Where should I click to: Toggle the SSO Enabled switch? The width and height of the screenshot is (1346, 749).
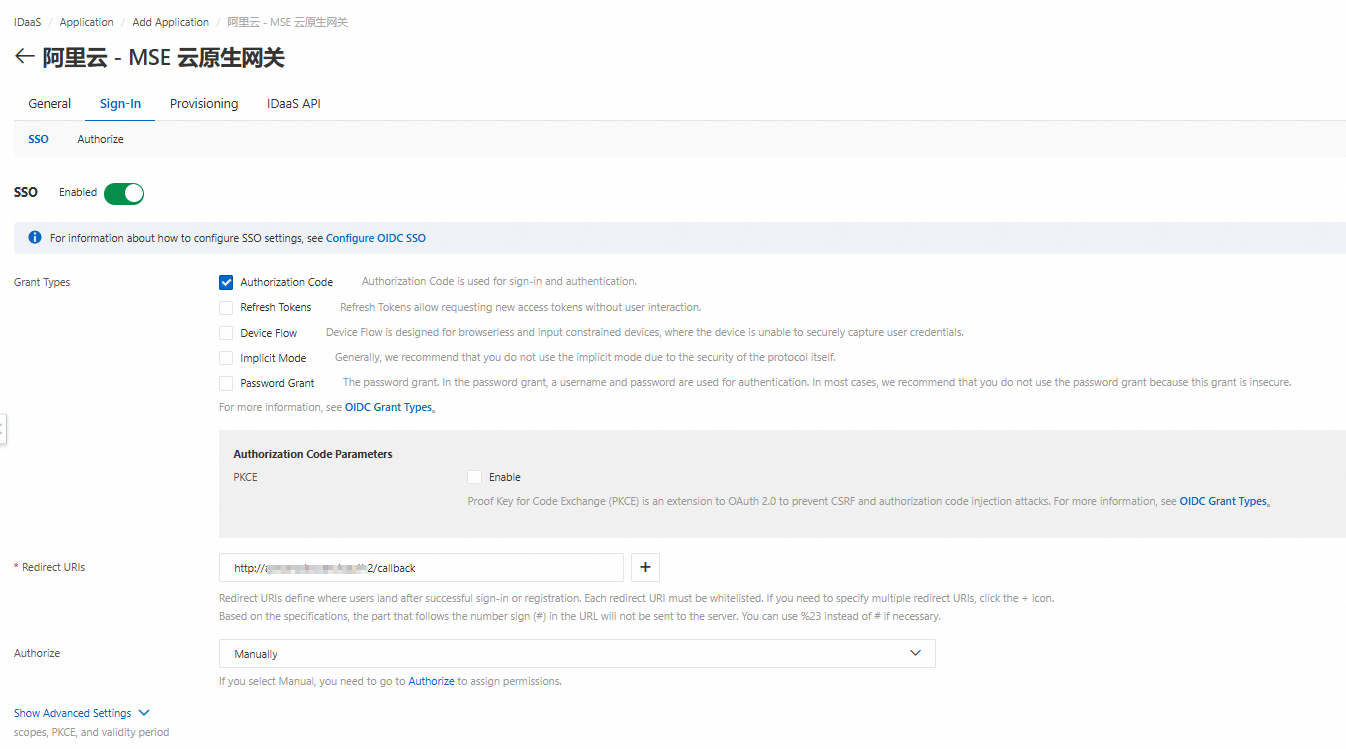tap(124, 193)
